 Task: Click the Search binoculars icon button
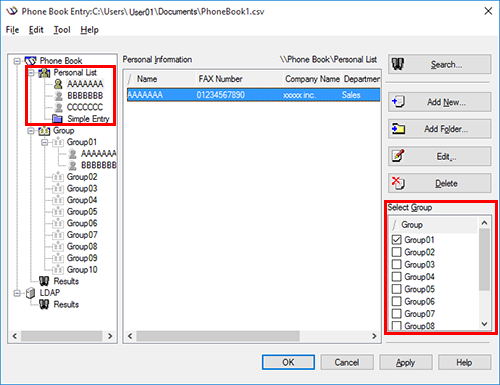tap(398, 64)
